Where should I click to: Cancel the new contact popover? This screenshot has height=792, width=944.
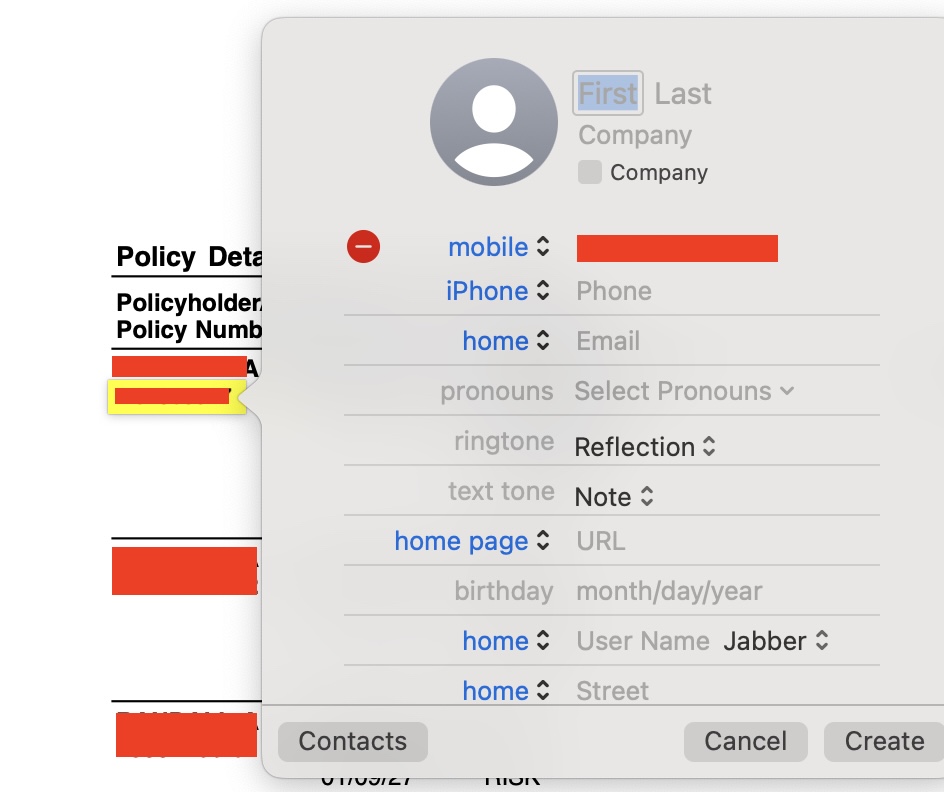point(745,741)
